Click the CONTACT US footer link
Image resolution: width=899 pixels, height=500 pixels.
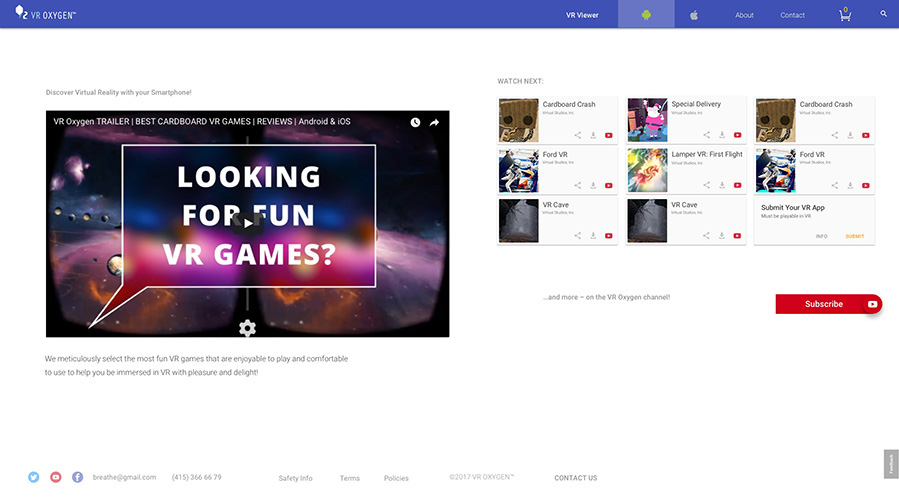tap(576, 478)
